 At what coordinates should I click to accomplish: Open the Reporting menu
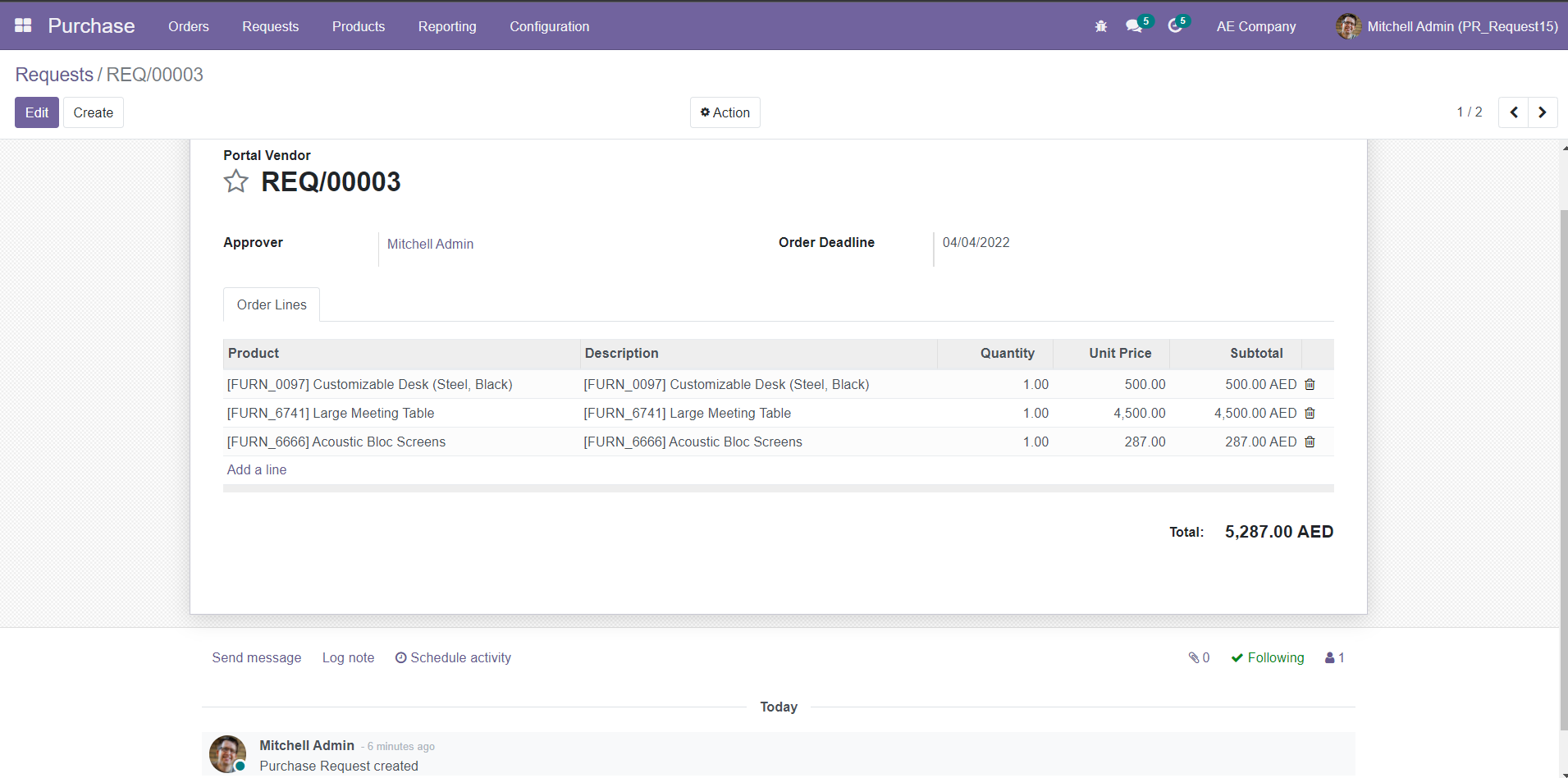click(446, 26)
